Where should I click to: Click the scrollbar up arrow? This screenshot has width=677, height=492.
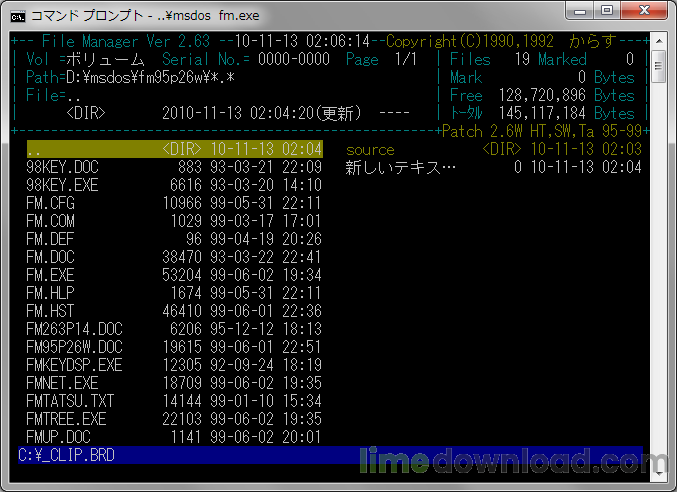click(659, 41)
